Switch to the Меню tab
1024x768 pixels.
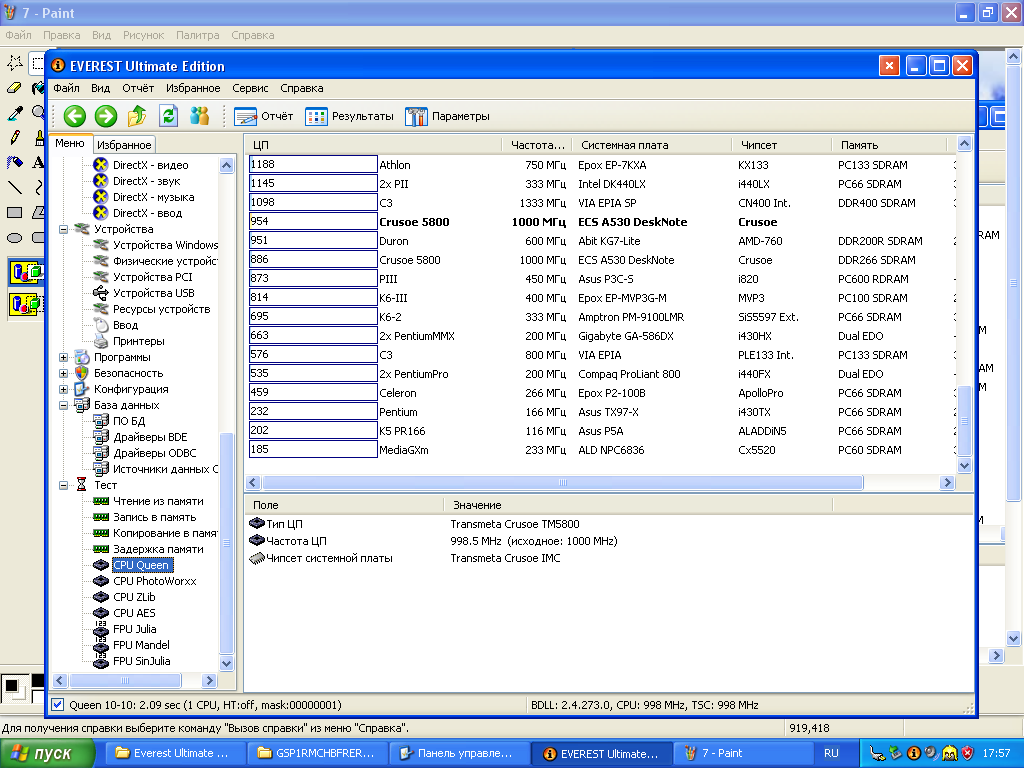[x=70, y=143]
